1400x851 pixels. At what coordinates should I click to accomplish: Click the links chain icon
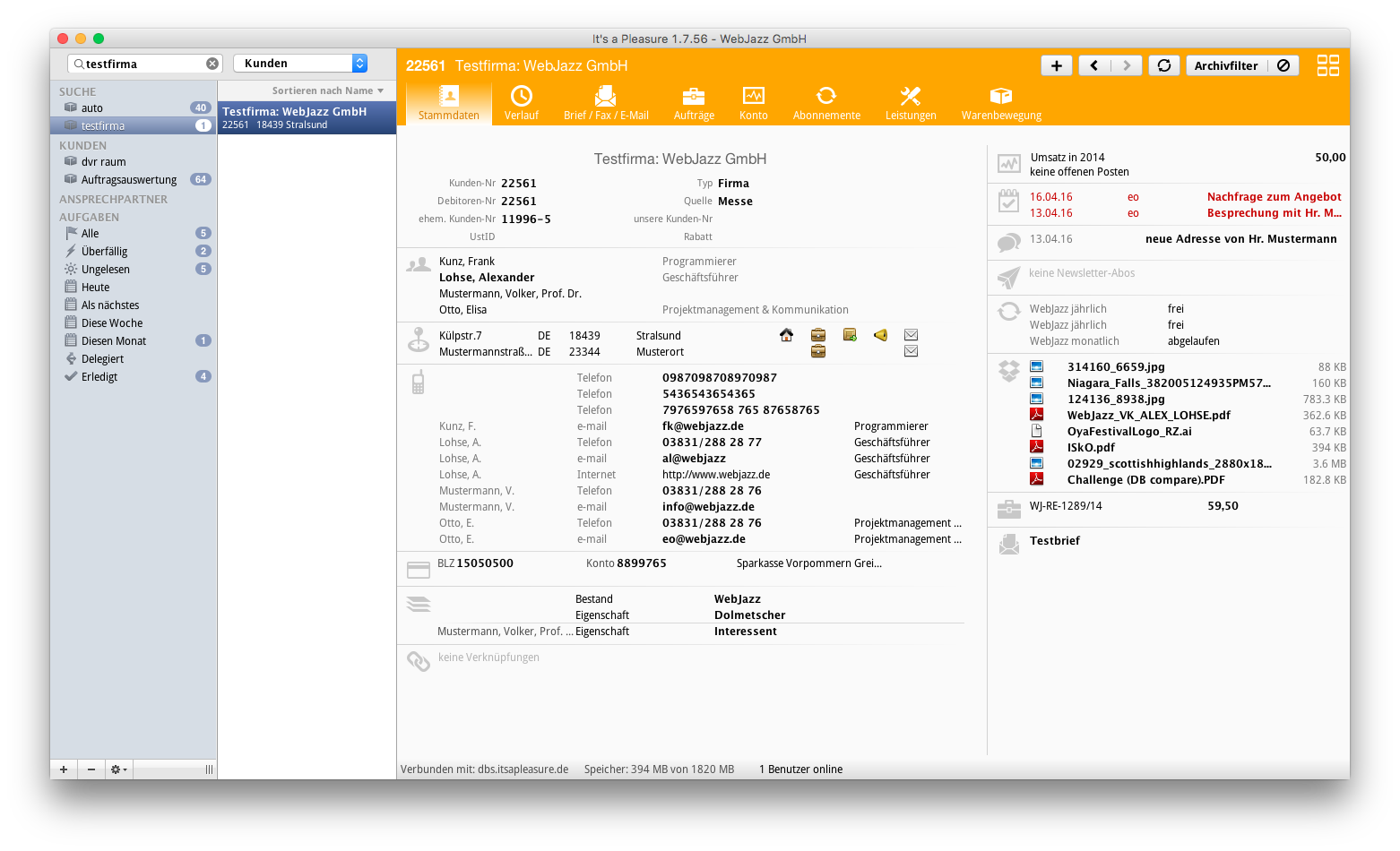click(x=419, y=661)
